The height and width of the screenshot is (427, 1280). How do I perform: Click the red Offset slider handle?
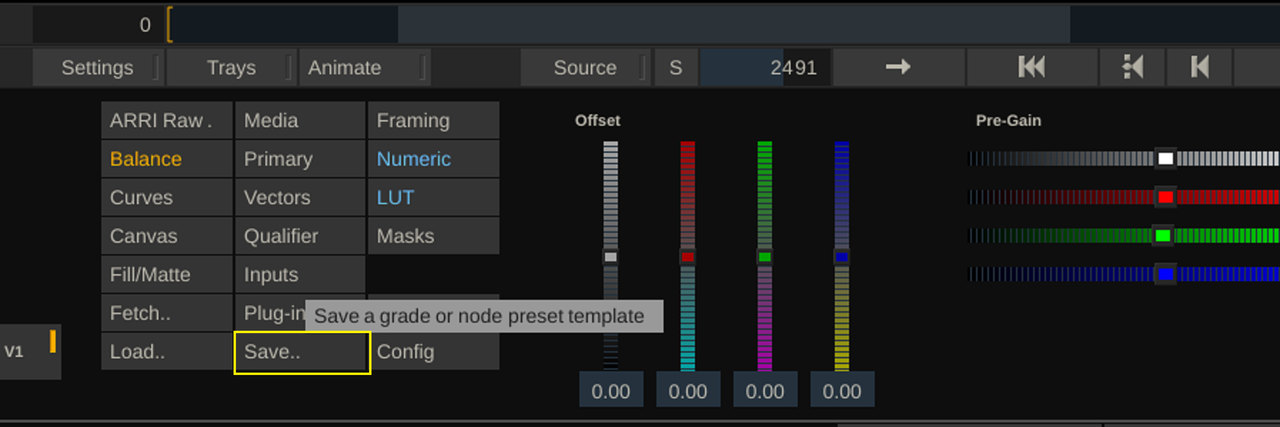click(x=688, y=257)
